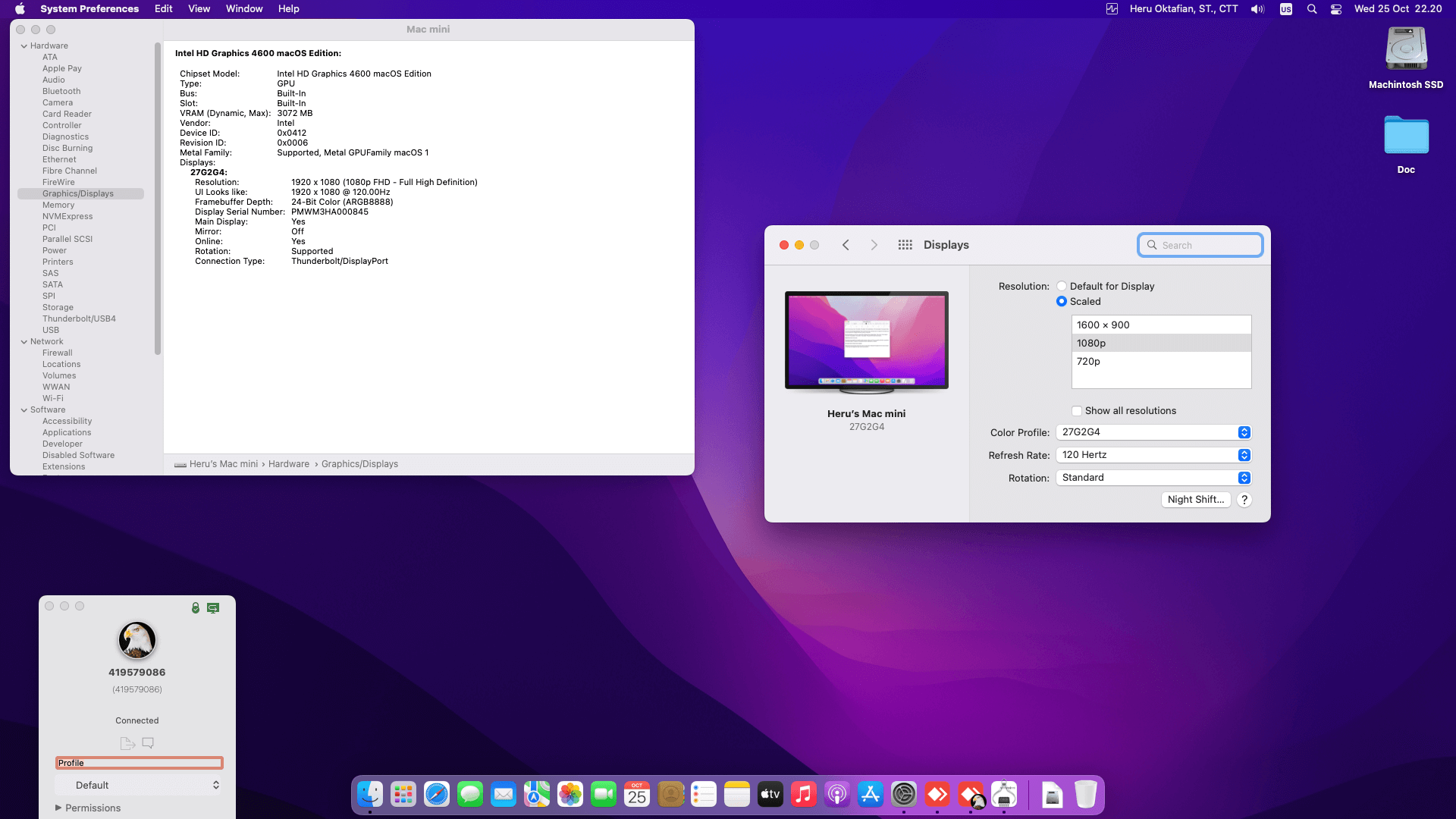Select the 720p resolution option
Viewport: 1456px width, 819px height.
[1162, 361]
